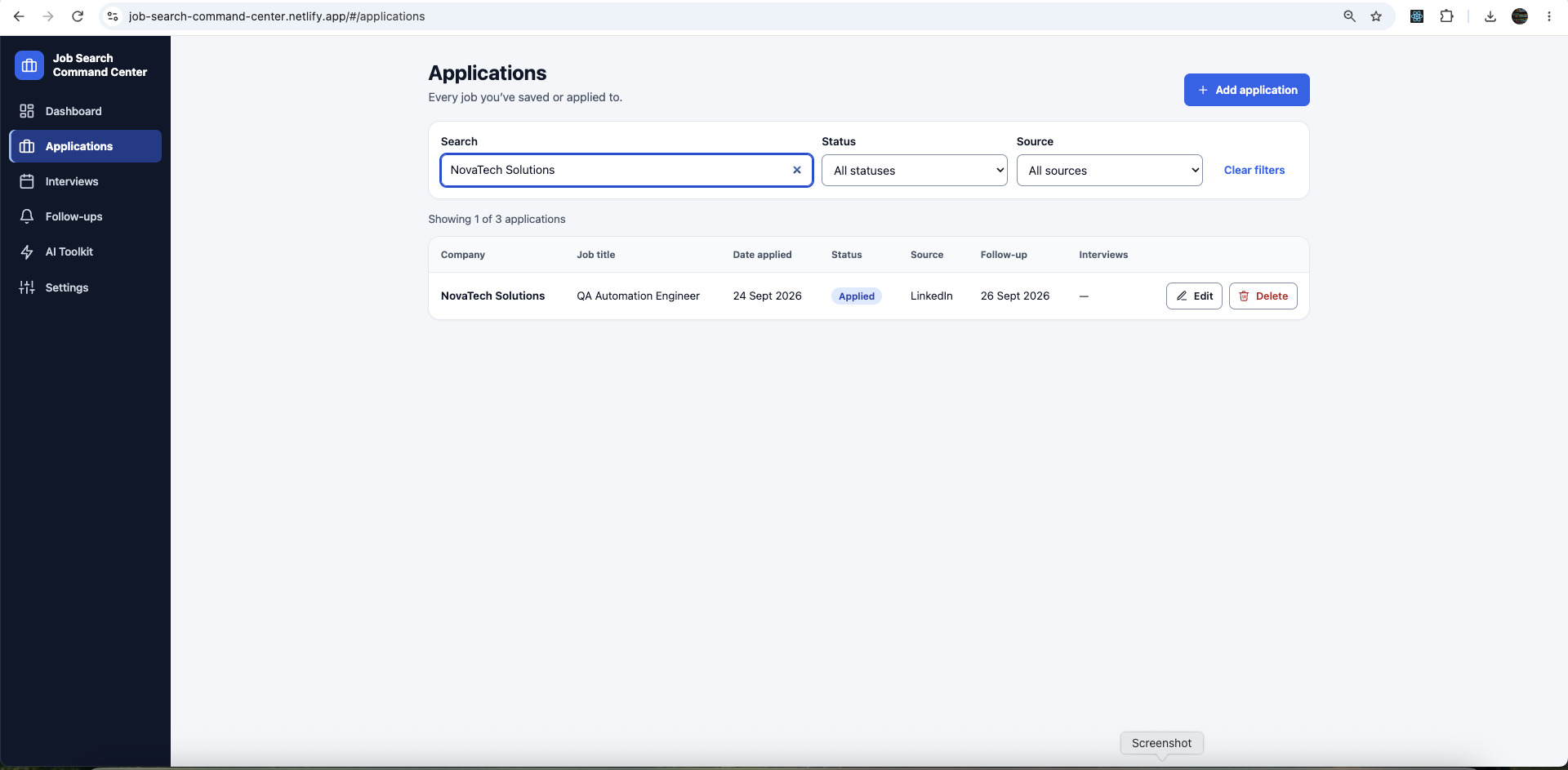Open the AI Toolkit page
The image size is (1568, 770).
coord(85,251)
